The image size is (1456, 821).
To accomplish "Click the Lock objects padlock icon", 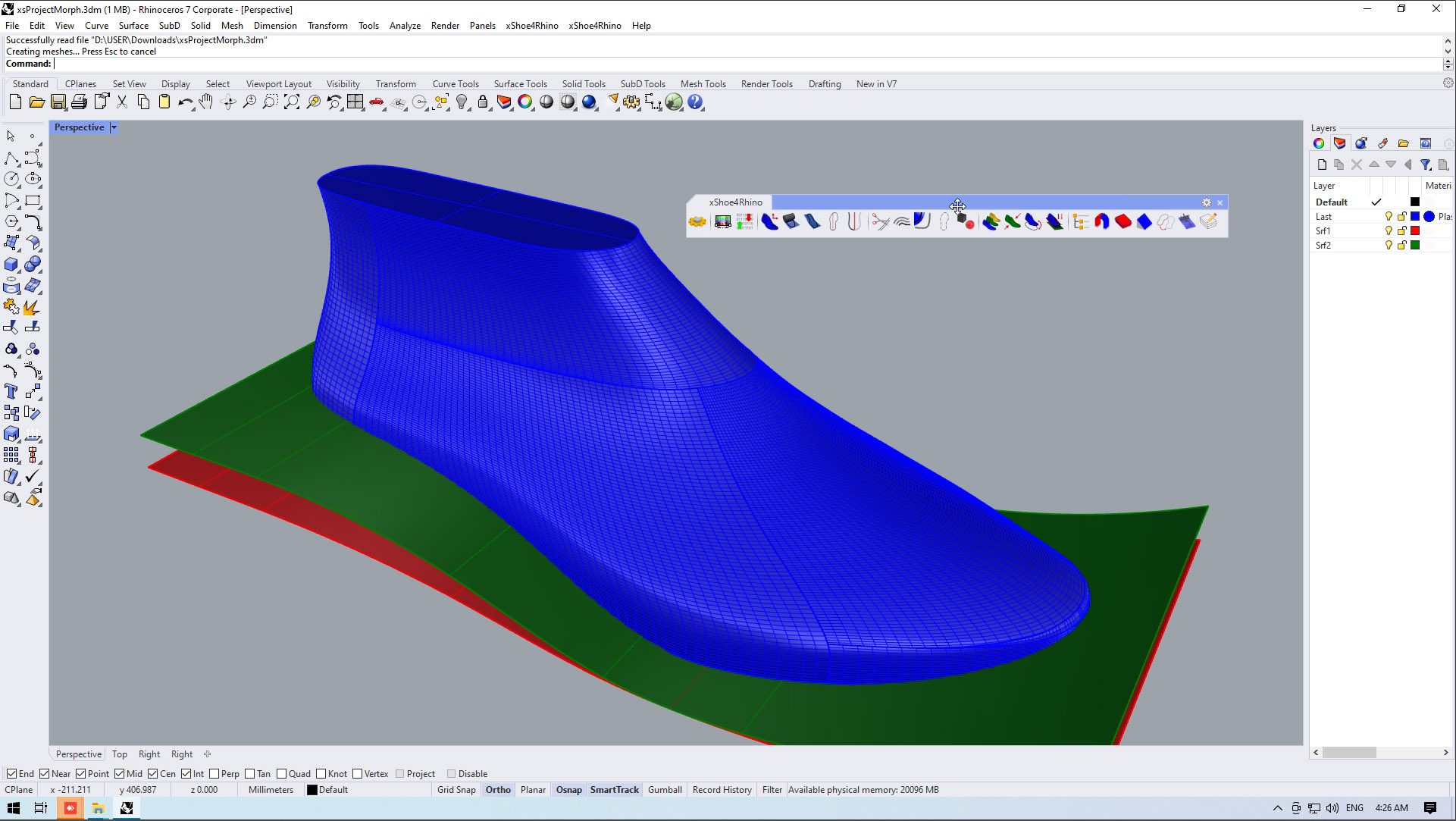I will [x=483, y=102].
